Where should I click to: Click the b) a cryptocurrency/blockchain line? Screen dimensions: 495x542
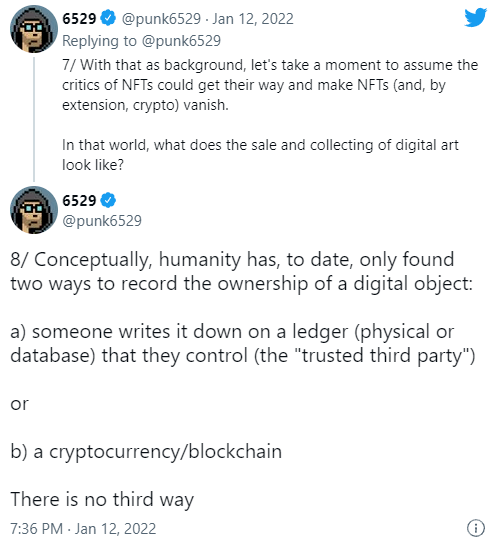pos(146,451)
